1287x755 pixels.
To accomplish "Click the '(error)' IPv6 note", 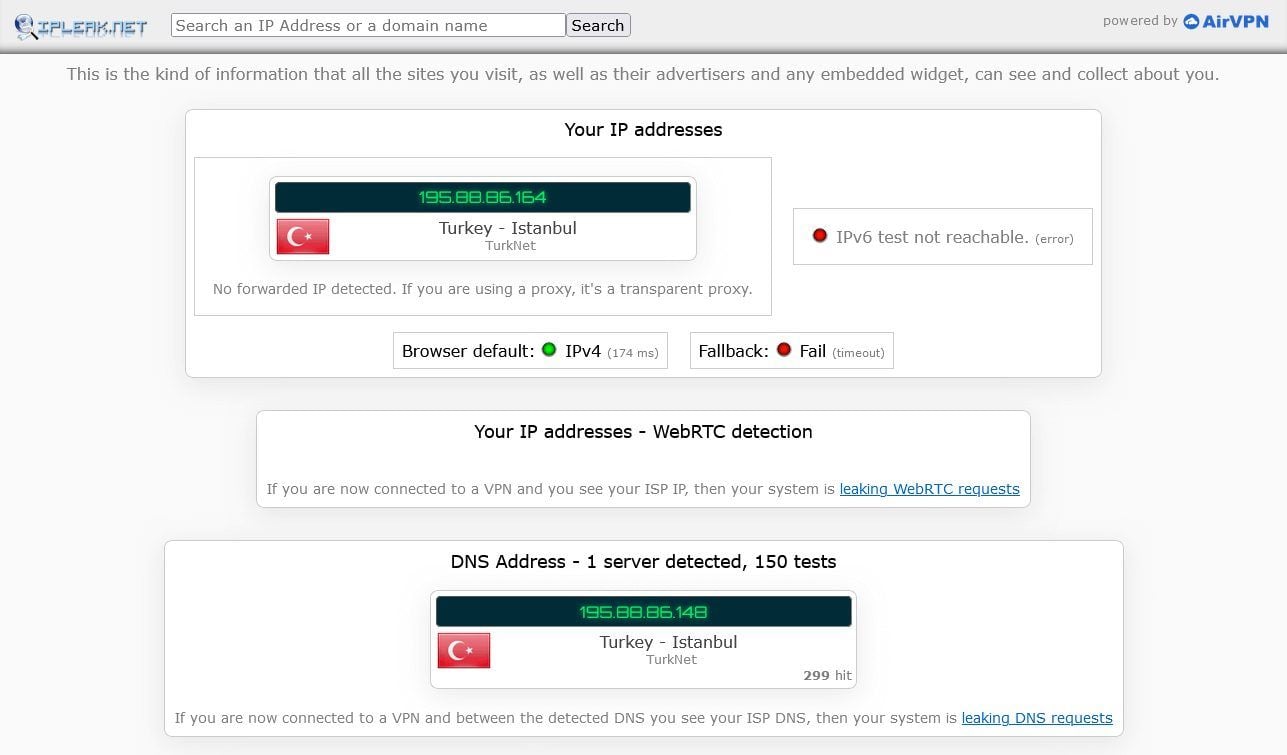I will tap(1054, 239).
